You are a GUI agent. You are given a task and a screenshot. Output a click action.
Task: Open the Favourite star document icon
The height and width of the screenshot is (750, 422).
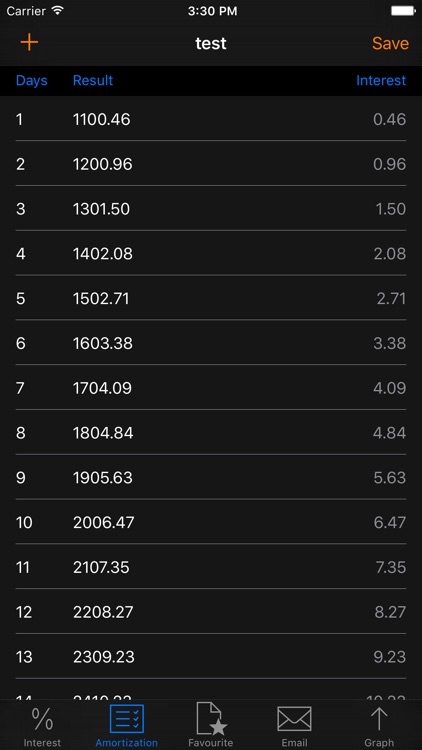tap(211, 718)
